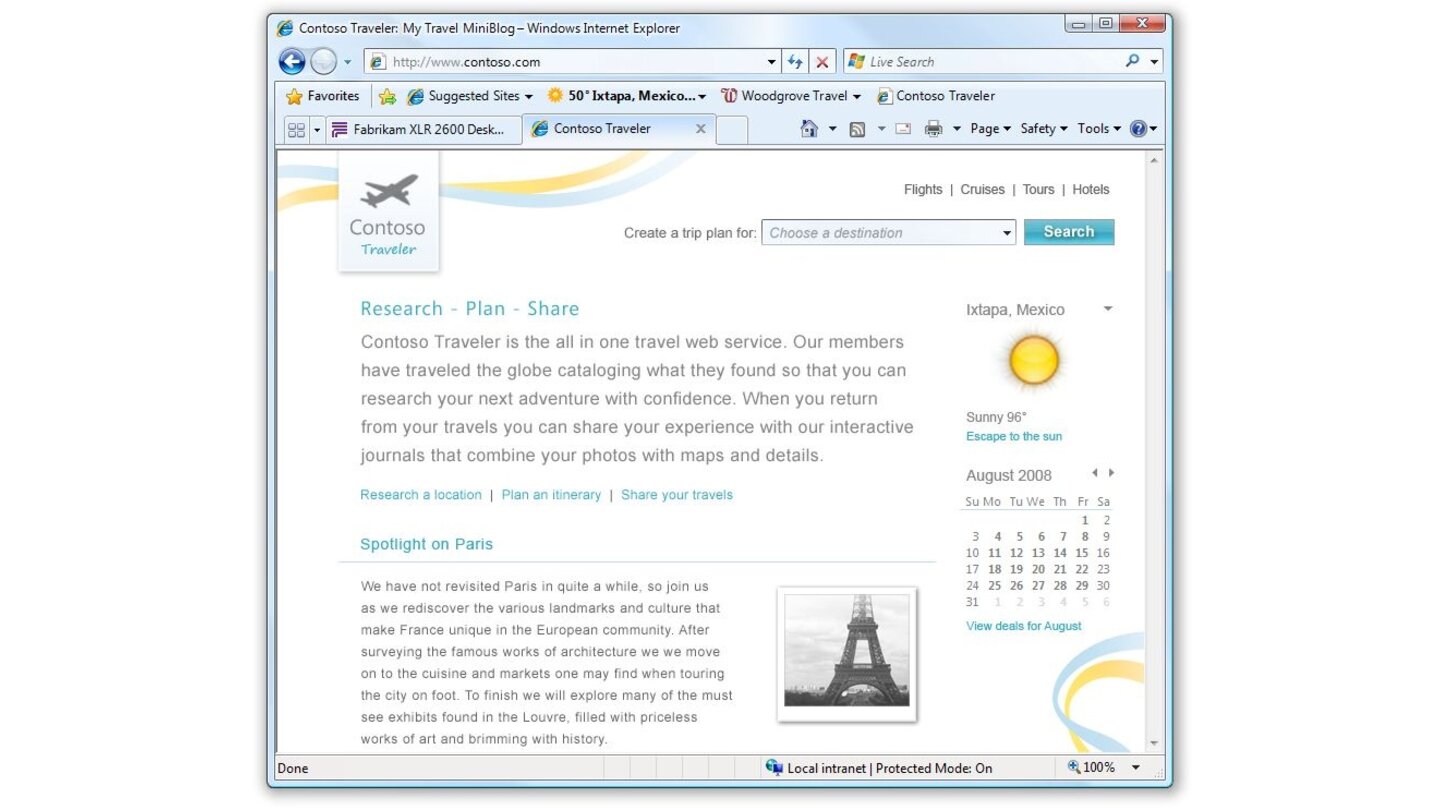
Task: Expand the address bar autocomplete dropdown
Action: click(x=771, y=62)
